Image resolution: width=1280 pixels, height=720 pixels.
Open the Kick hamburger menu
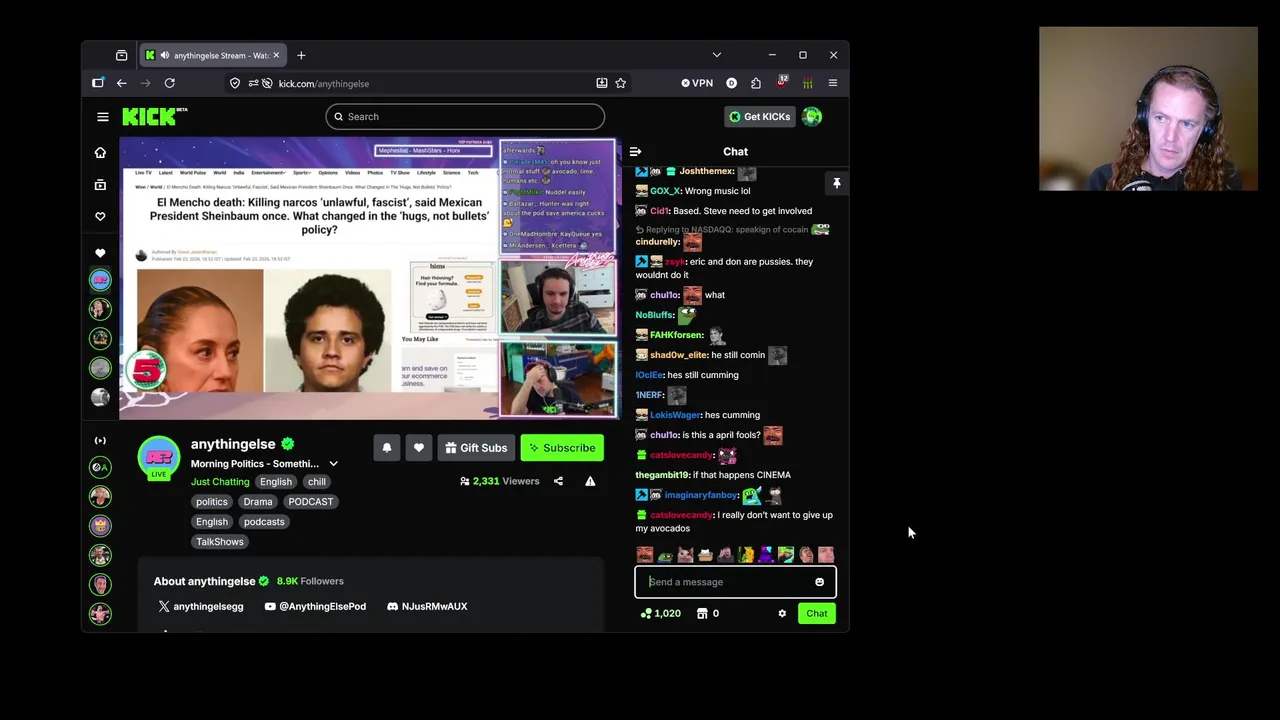click(102, 117)
